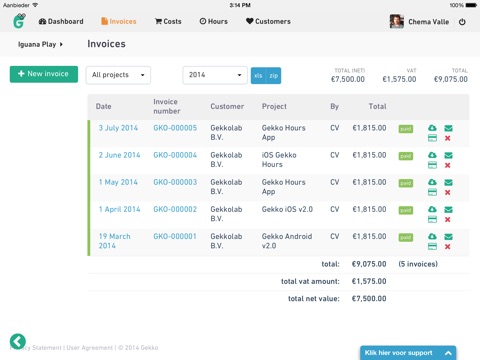The width and height of the screenshot is (480, 360).
Task: Open invoice GKO-000003
Action: point(175,182)
